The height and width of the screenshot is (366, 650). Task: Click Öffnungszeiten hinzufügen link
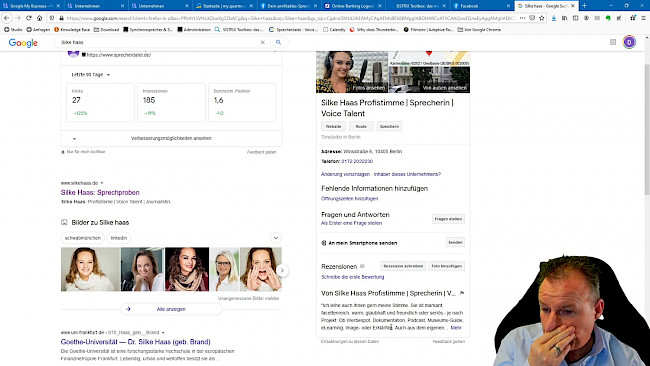(349, 199)
